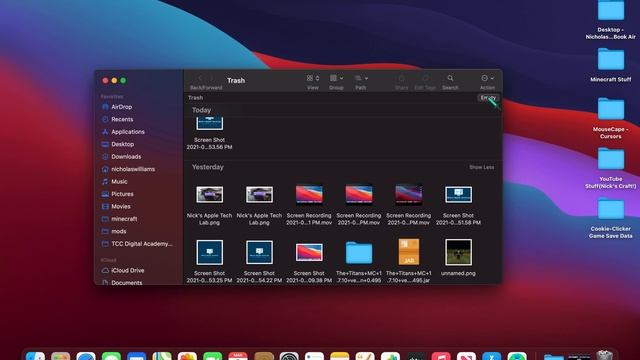Open the Action menu dropdown

coord(487,78)
